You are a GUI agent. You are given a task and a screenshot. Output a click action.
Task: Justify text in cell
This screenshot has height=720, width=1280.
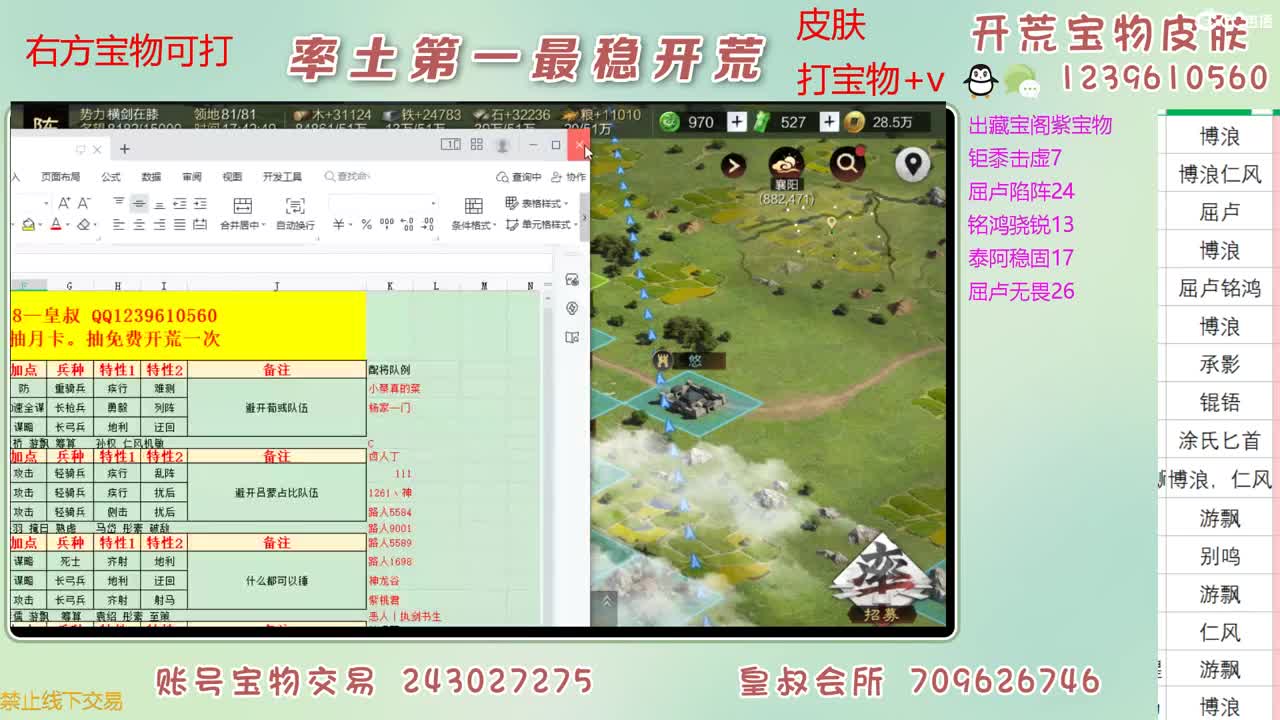[179, 225]
